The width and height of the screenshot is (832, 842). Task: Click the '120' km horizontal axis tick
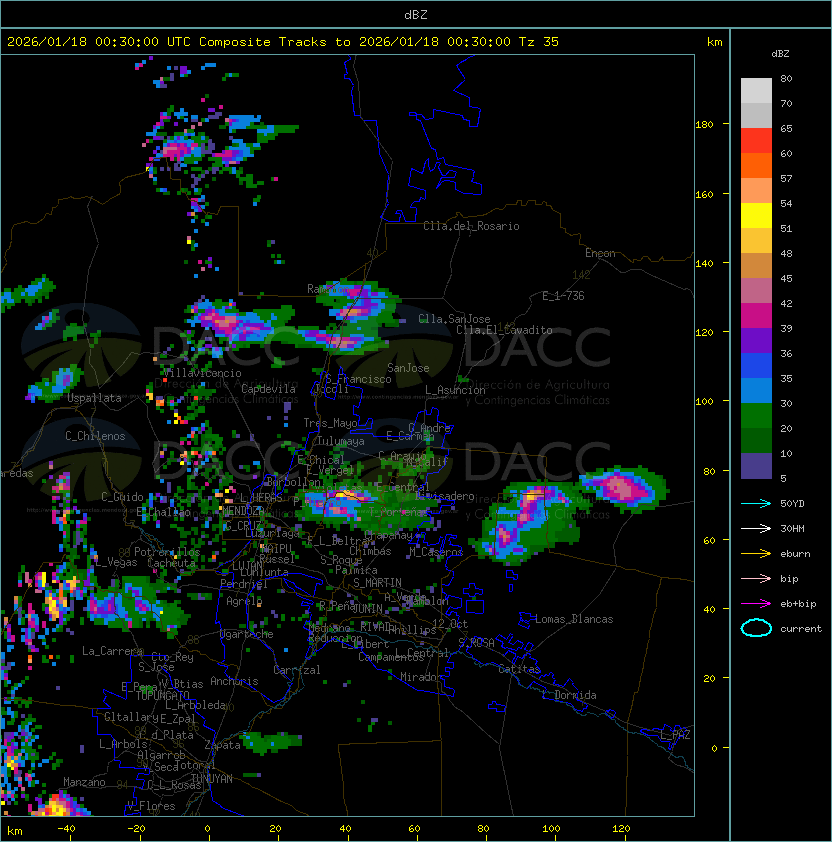621,829
